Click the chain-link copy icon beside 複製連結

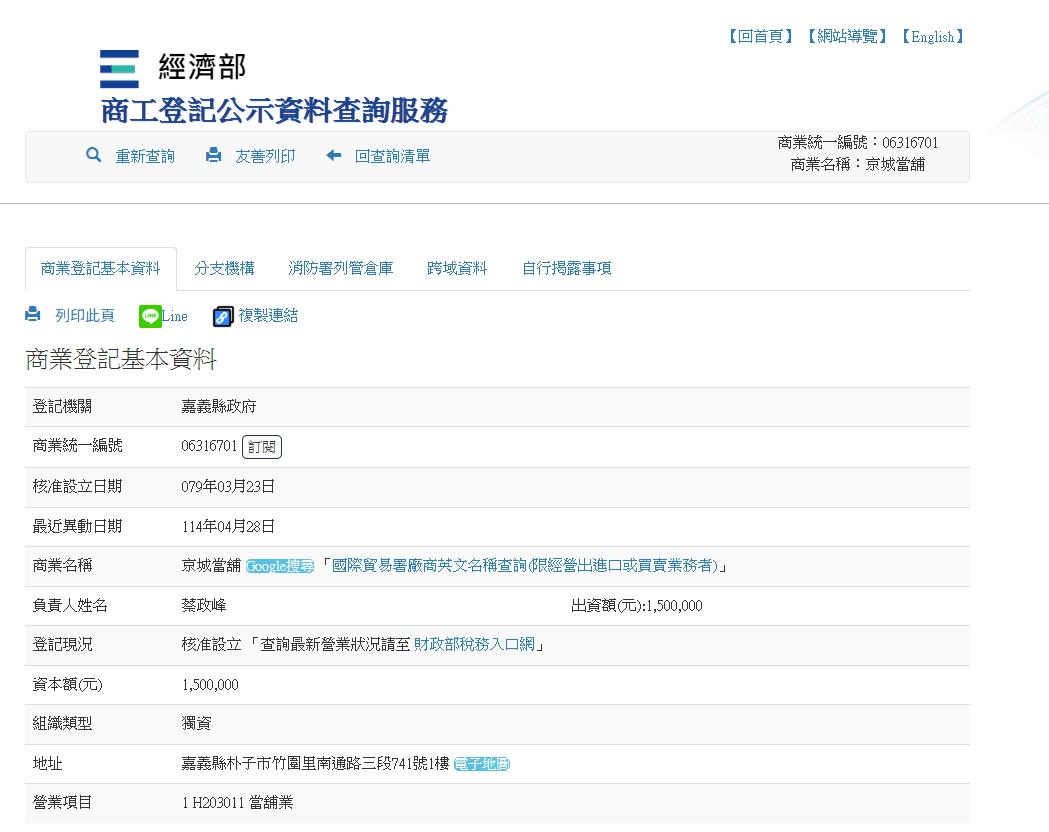pos(223,316)
